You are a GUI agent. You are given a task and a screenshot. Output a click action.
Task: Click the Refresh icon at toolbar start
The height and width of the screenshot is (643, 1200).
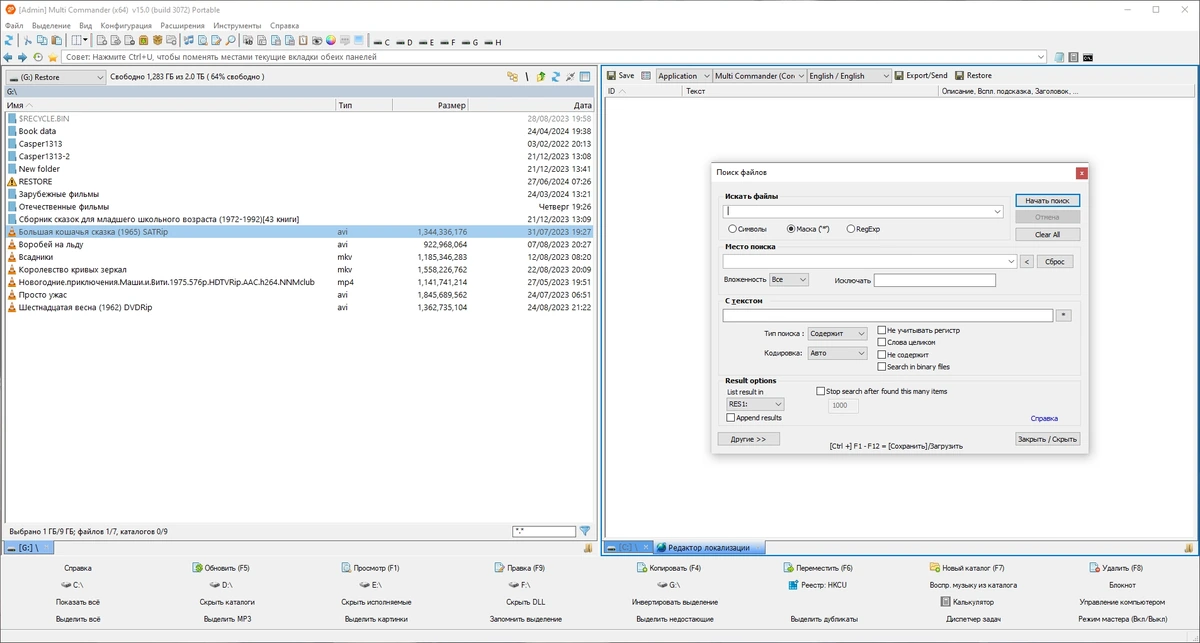(8, 41)
